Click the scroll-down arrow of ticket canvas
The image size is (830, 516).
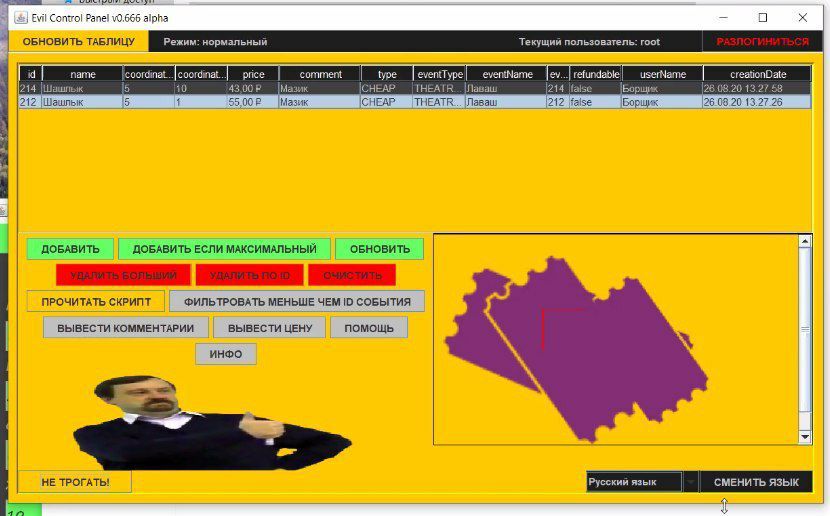coord(805,437)
